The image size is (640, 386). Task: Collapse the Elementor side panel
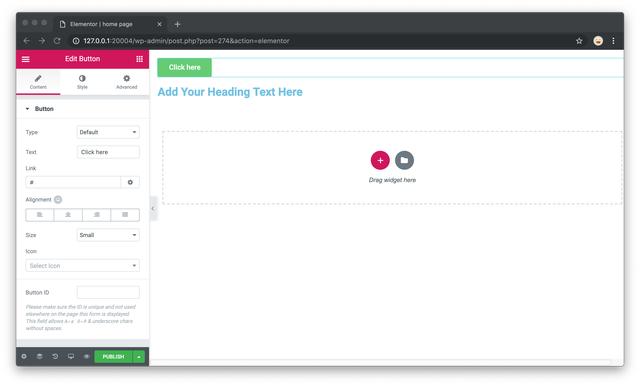pos(153,209)
